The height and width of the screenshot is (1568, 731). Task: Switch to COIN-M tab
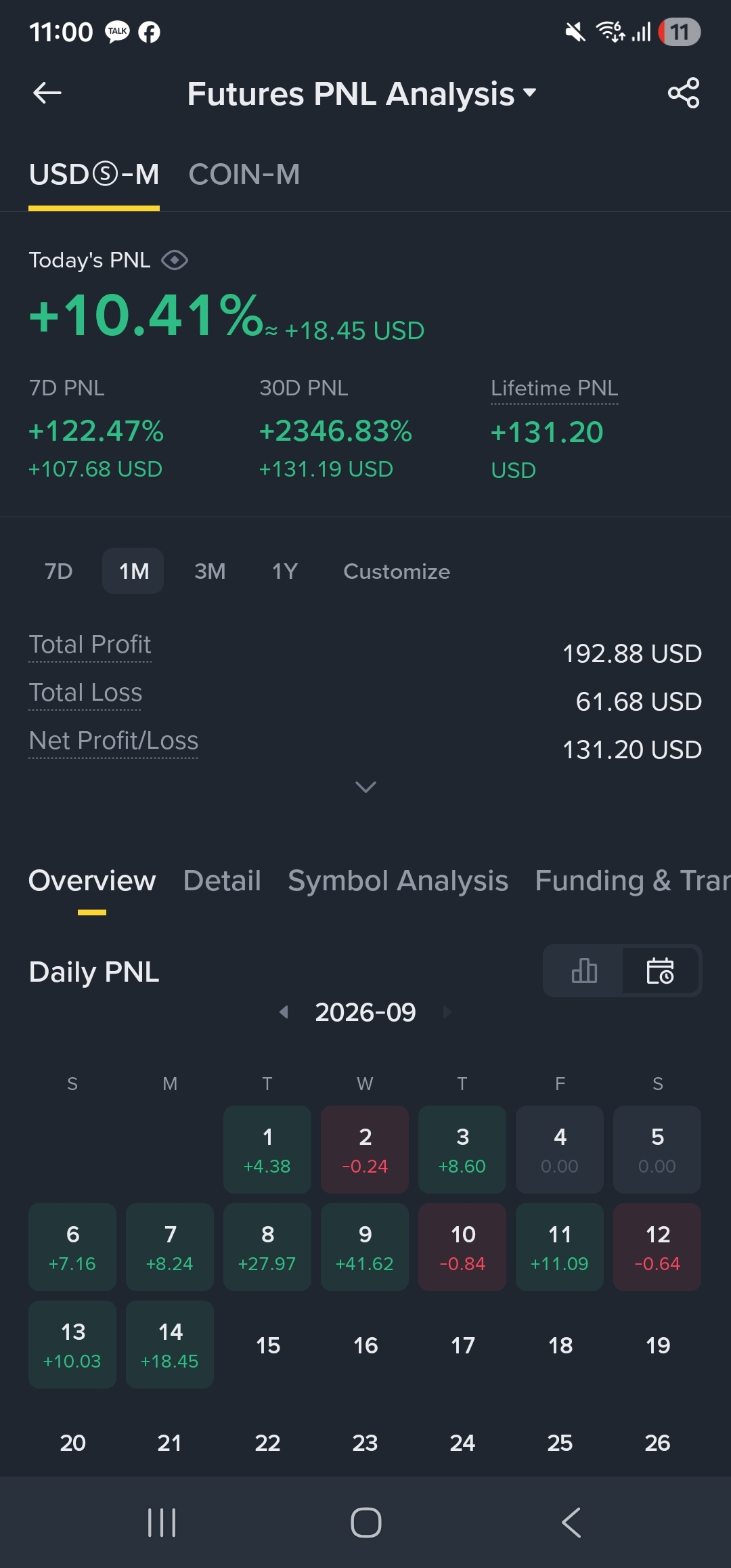(x=244, y=175)
